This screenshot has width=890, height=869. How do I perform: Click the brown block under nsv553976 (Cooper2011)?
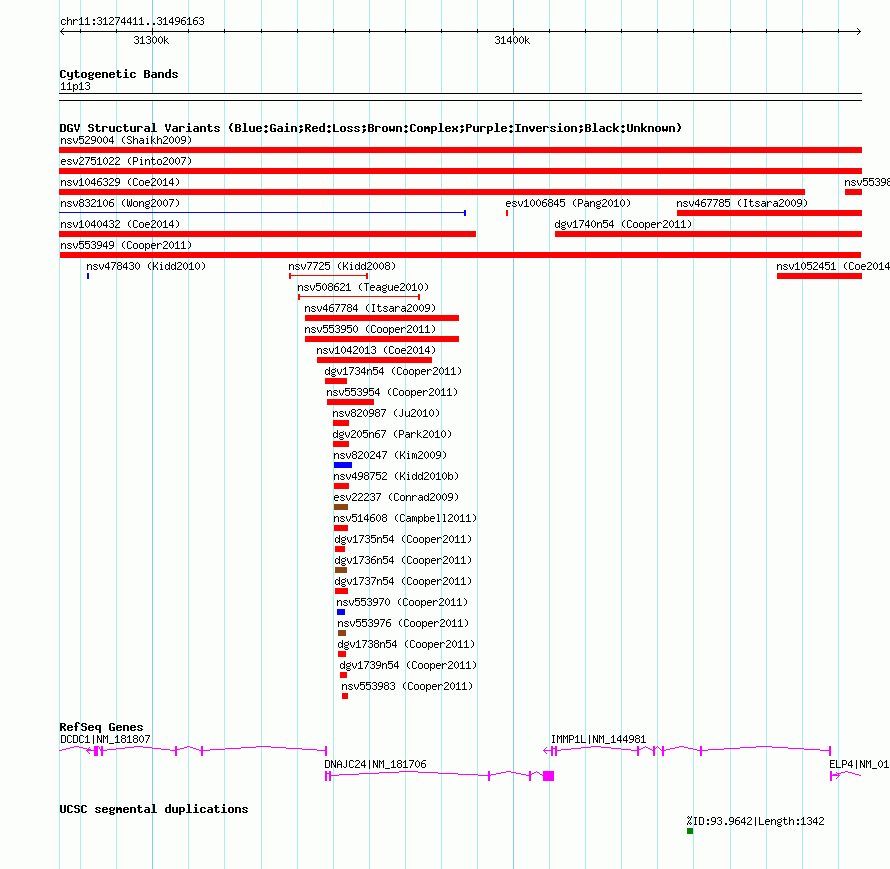(x=342, y=633)
